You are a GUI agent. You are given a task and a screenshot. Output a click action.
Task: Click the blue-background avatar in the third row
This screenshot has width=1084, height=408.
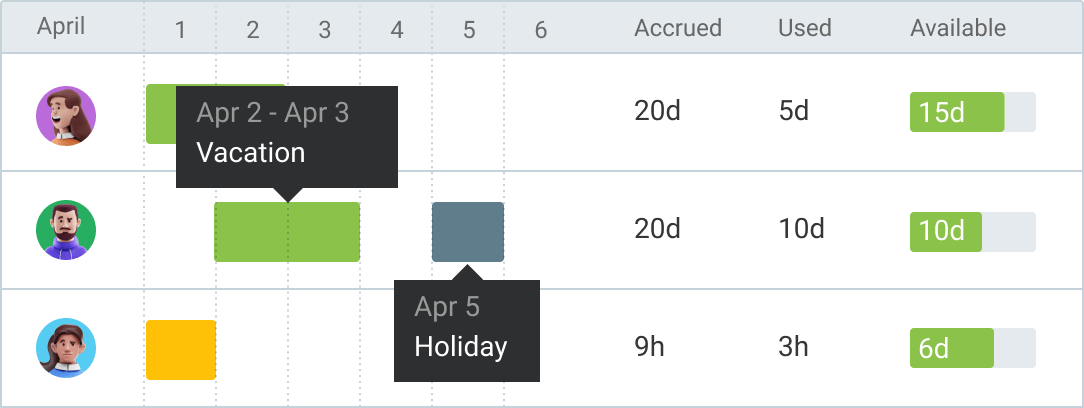pyautogui.click(x=66, y=348)
